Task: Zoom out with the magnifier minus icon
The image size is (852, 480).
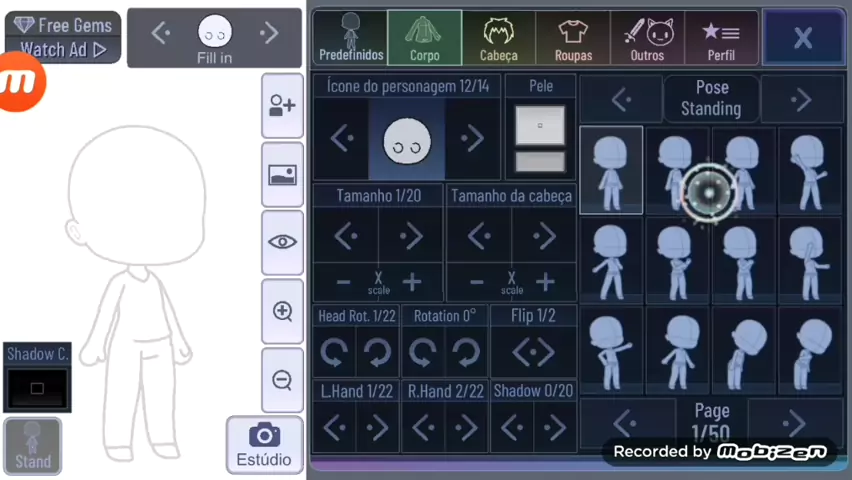Action: click(282, 380)
